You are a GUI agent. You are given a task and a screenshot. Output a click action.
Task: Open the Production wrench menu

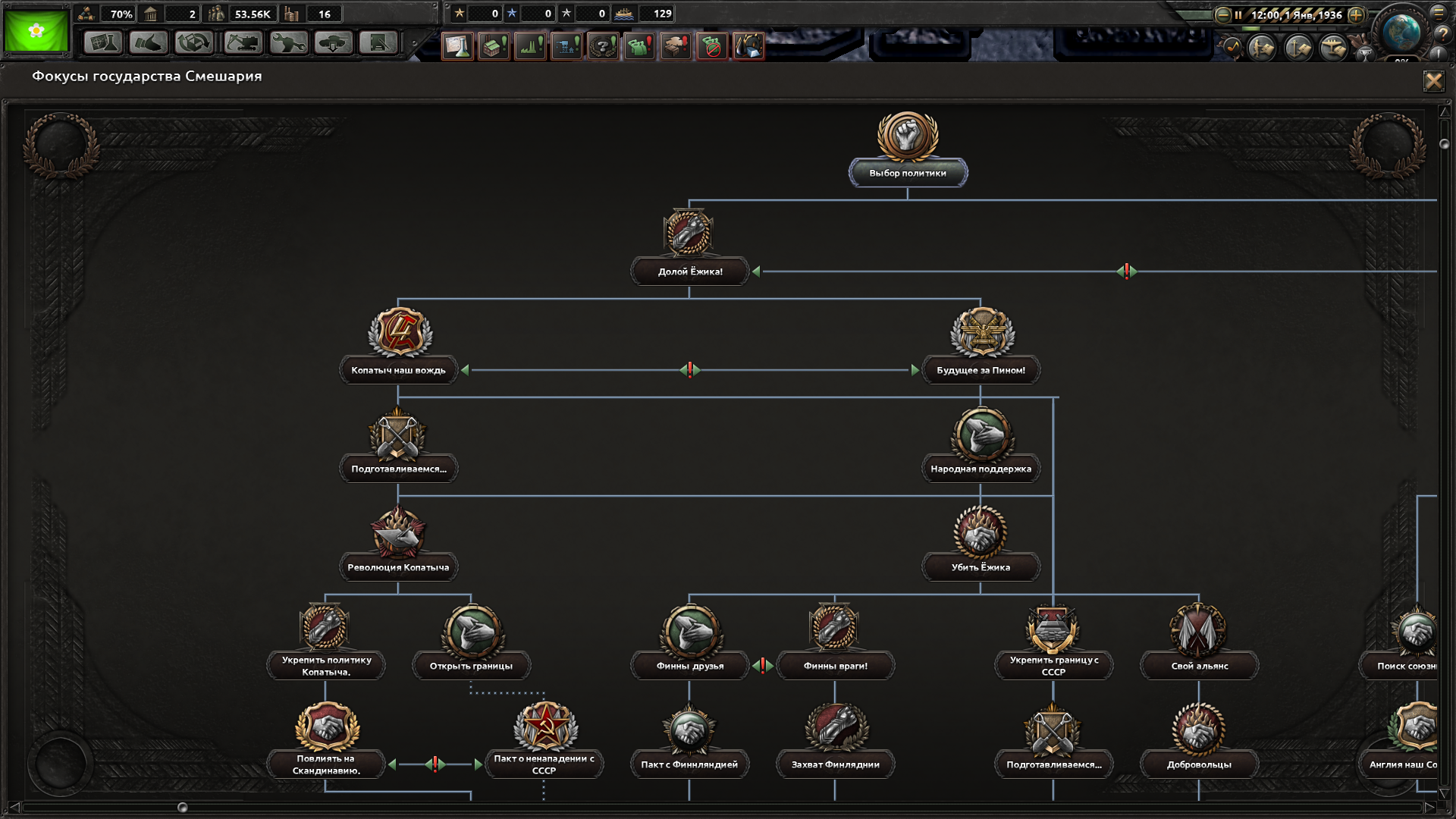coord(288,42)
